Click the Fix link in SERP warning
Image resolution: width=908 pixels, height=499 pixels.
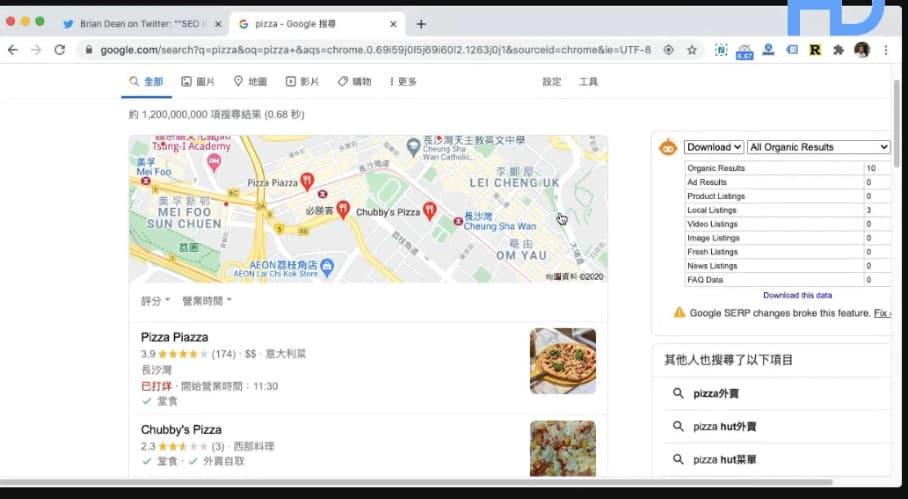pos(881,313)
